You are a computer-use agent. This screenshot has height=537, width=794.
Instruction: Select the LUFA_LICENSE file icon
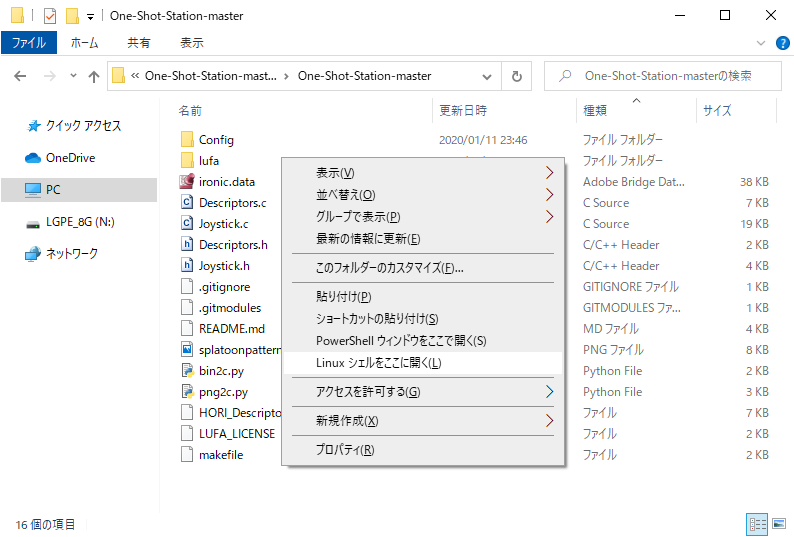[187, 434]
